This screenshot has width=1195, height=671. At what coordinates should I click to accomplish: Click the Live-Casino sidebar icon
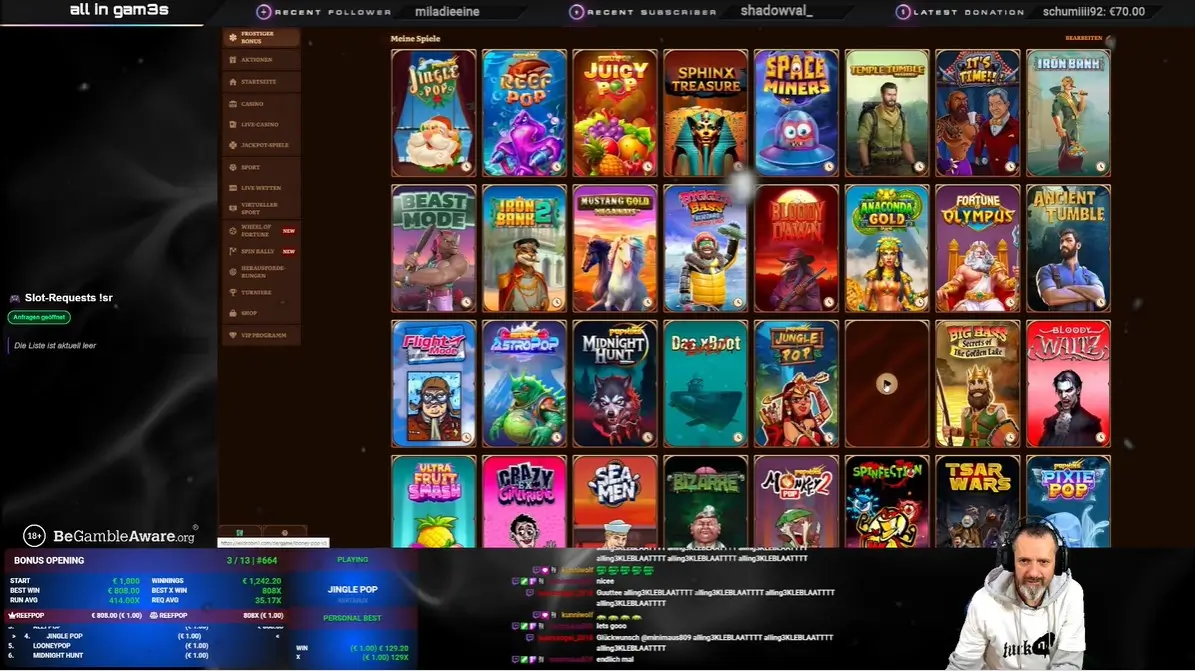coord(232,124)
